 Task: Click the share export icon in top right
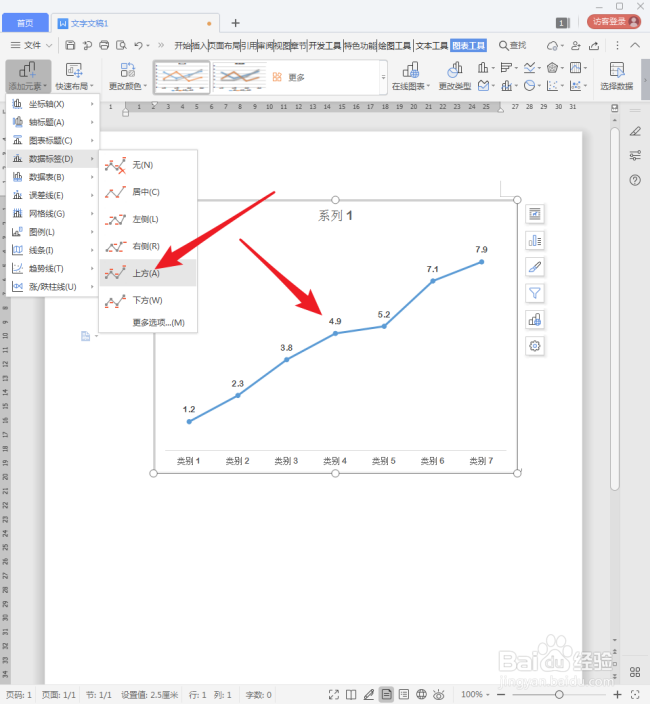coord(594,46)
